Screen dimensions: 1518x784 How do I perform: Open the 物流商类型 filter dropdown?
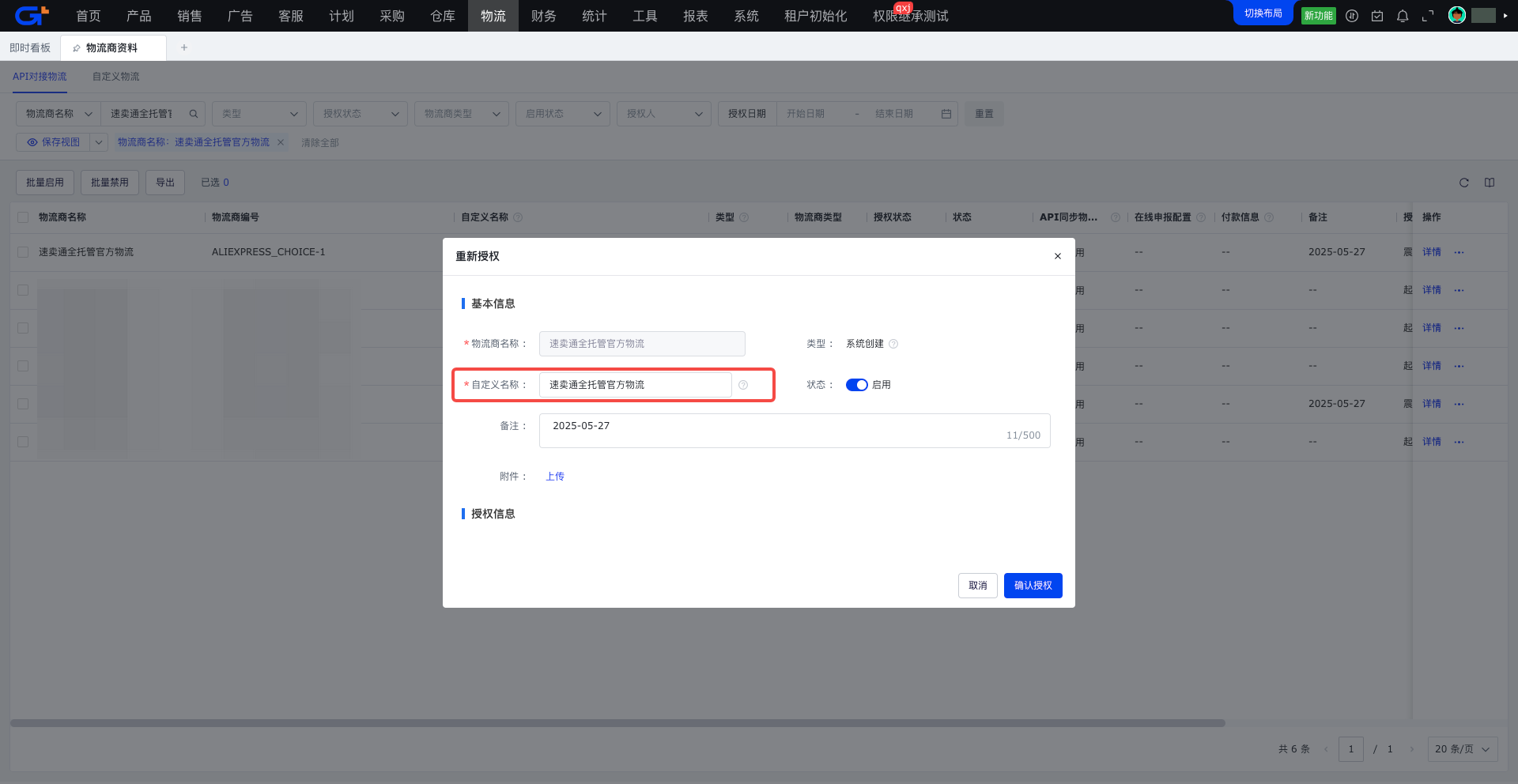pyautogui.click(x=462, y=114)
